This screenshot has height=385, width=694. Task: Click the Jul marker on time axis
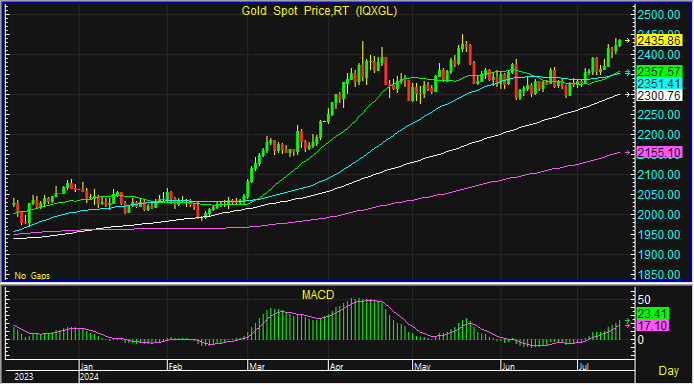click(x=584, y=367)
